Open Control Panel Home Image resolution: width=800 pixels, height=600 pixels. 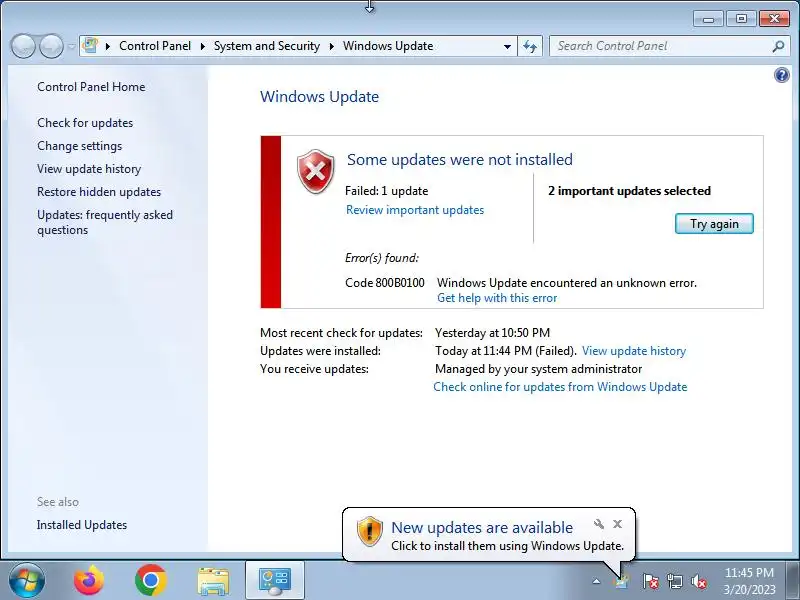pyautogui.click(x=91, y=87)
